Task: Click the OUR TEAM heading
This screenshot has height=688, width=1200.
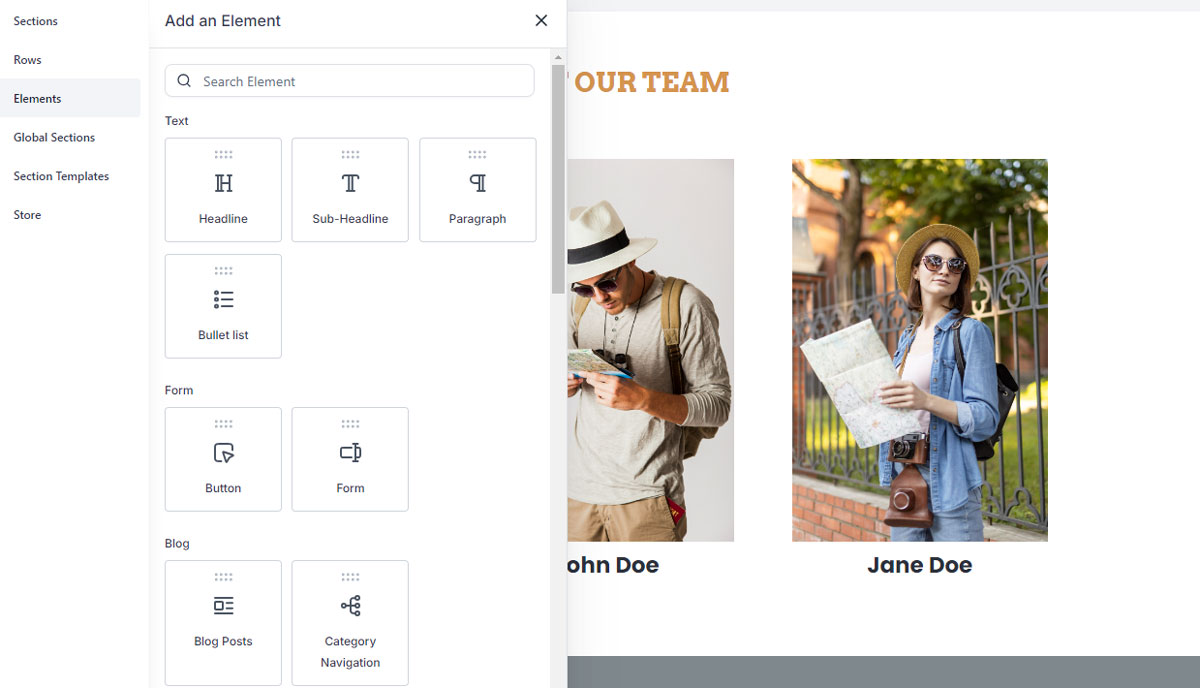Action: click(650, 82)
